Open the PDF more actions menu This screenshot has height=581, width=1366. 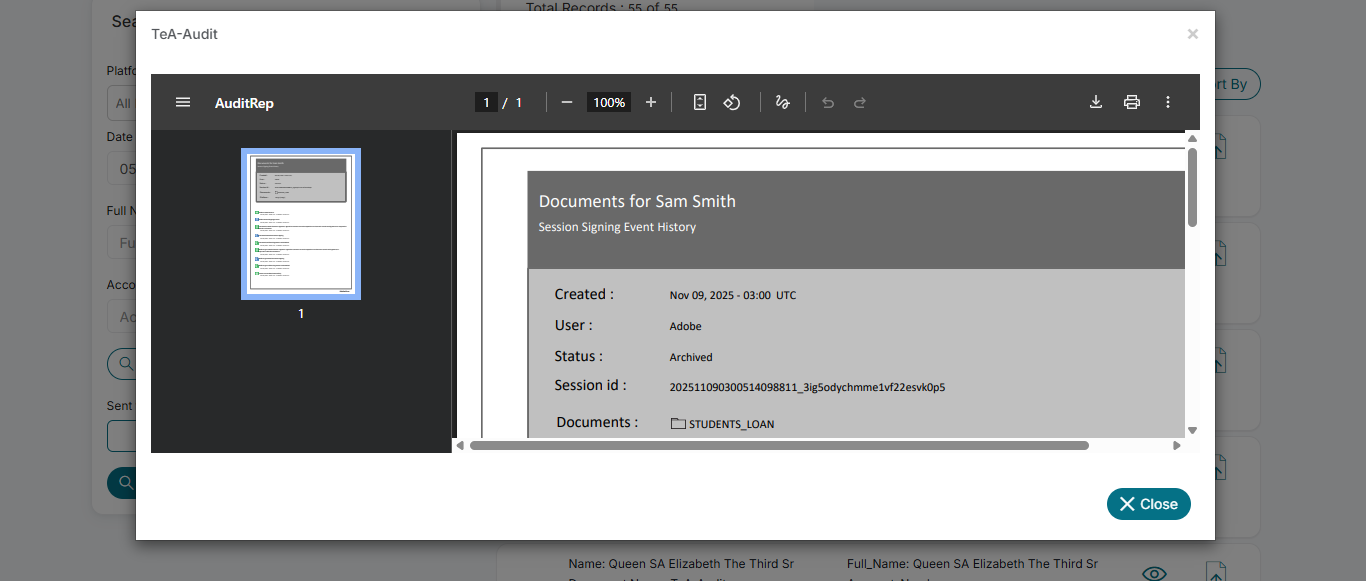(x=1168, y=102)
